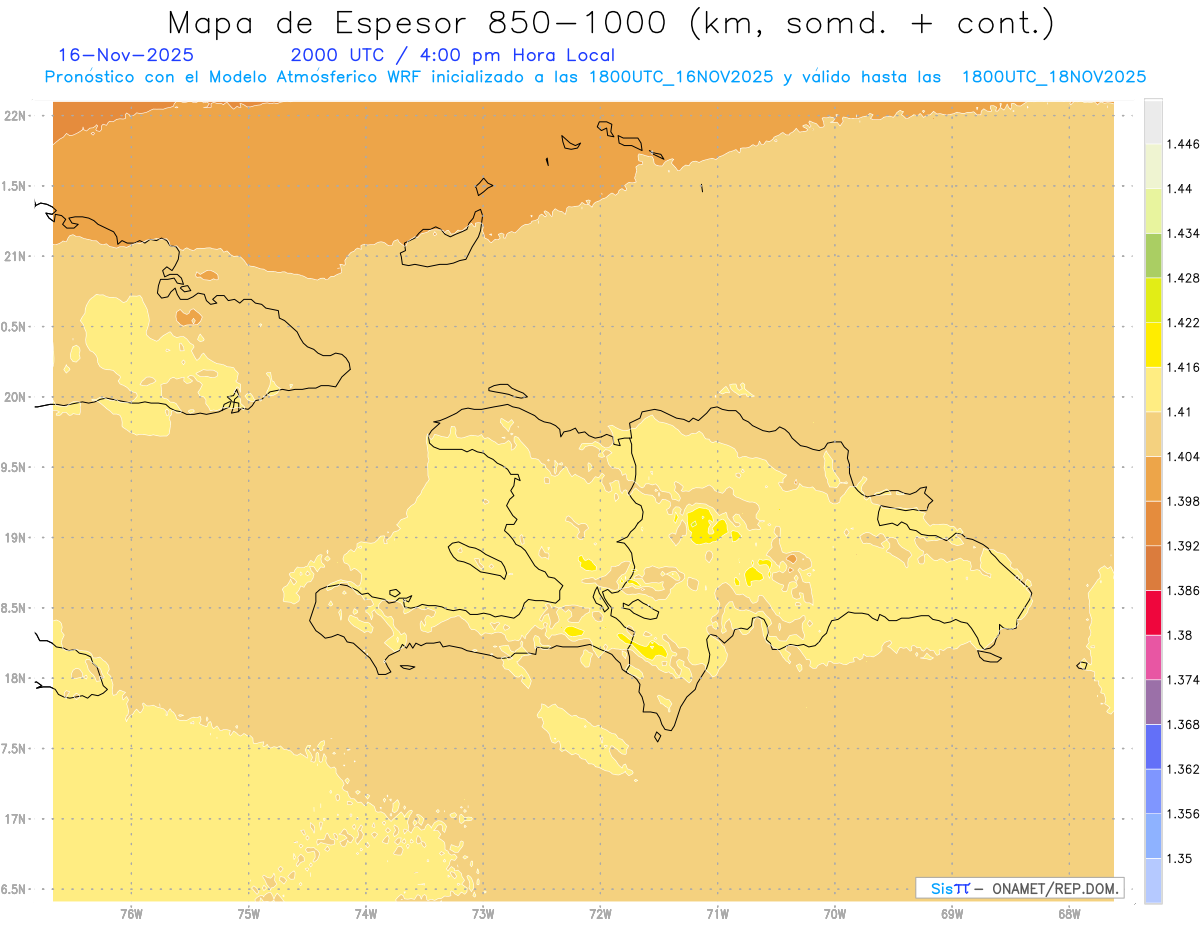Click the legend value '1.386'
This screenshot has width=1200, height=927.
1184,590
